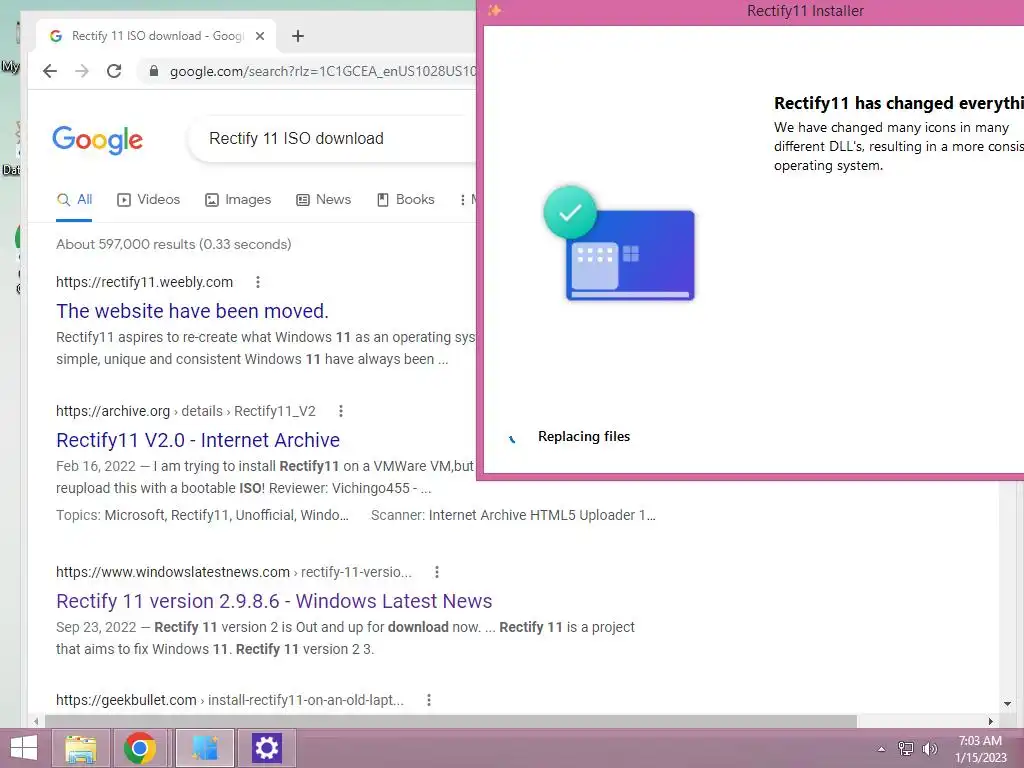Click the geekbullet.com result URL
The height and width of the screenshot is (768, 1024).
click(230, 700)
